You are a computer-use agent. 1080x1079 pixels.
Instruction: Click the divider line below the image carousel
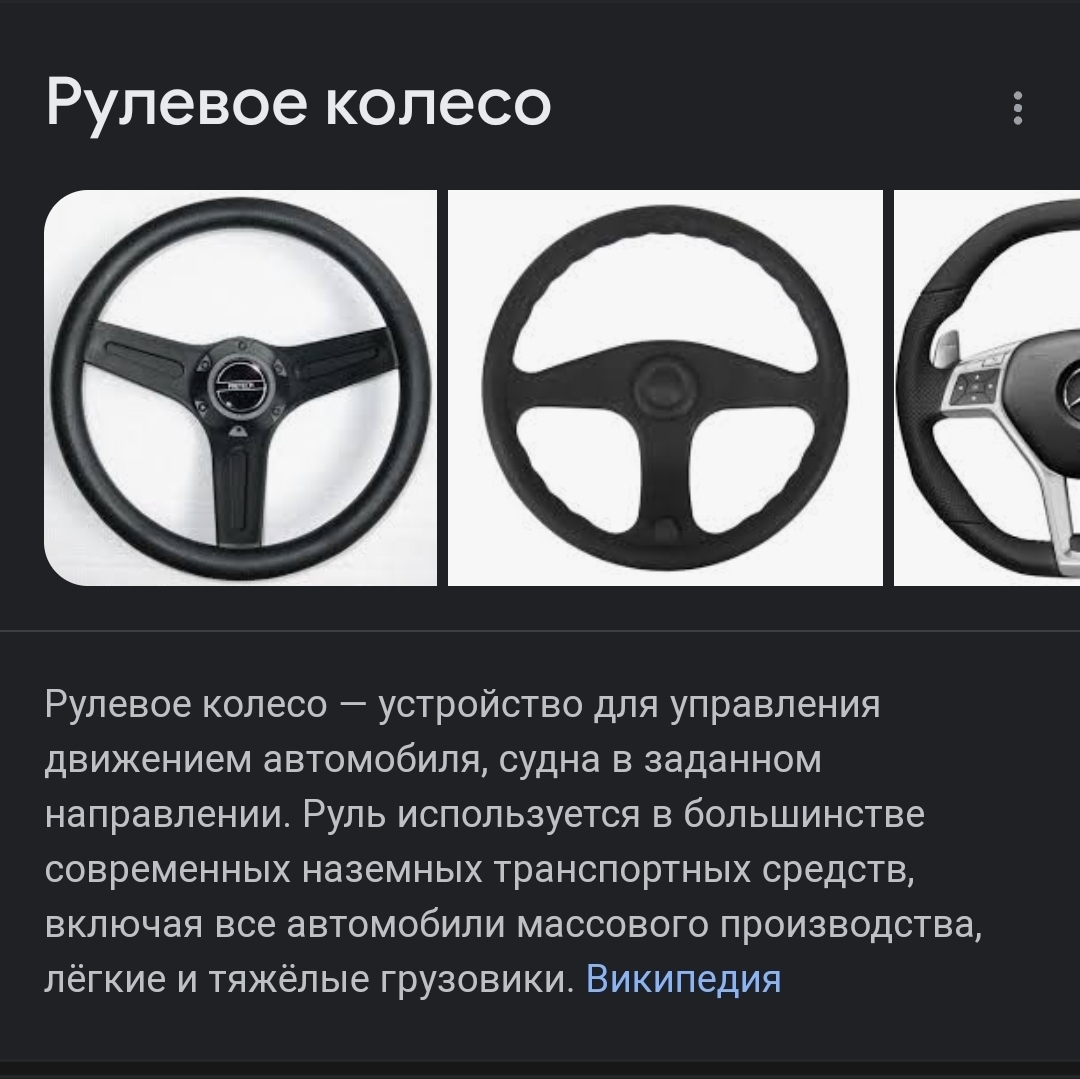(540, 630)
